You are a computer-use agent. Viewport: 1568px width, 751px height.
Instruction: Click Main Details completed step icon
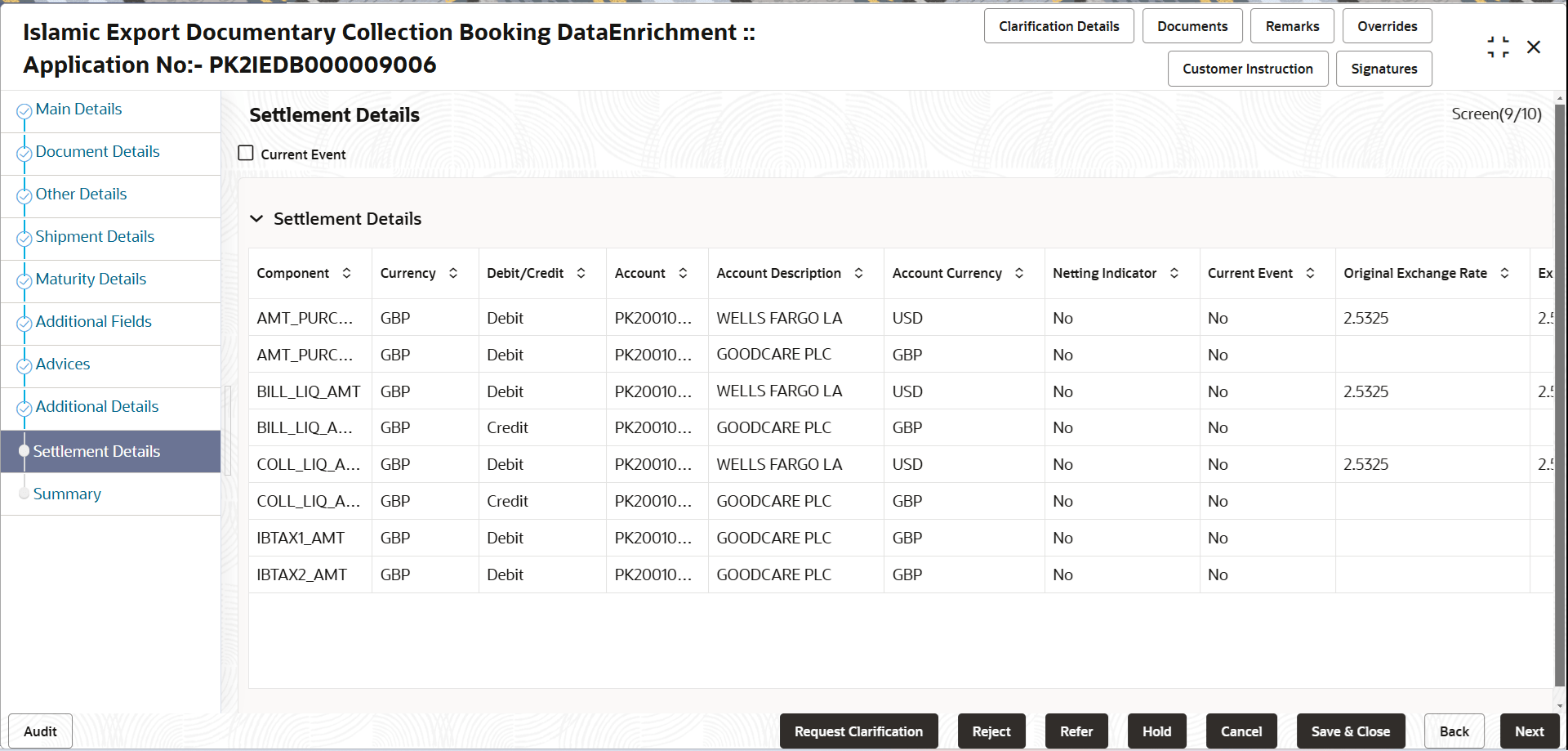pyautogui.click(x=24, y=110)
